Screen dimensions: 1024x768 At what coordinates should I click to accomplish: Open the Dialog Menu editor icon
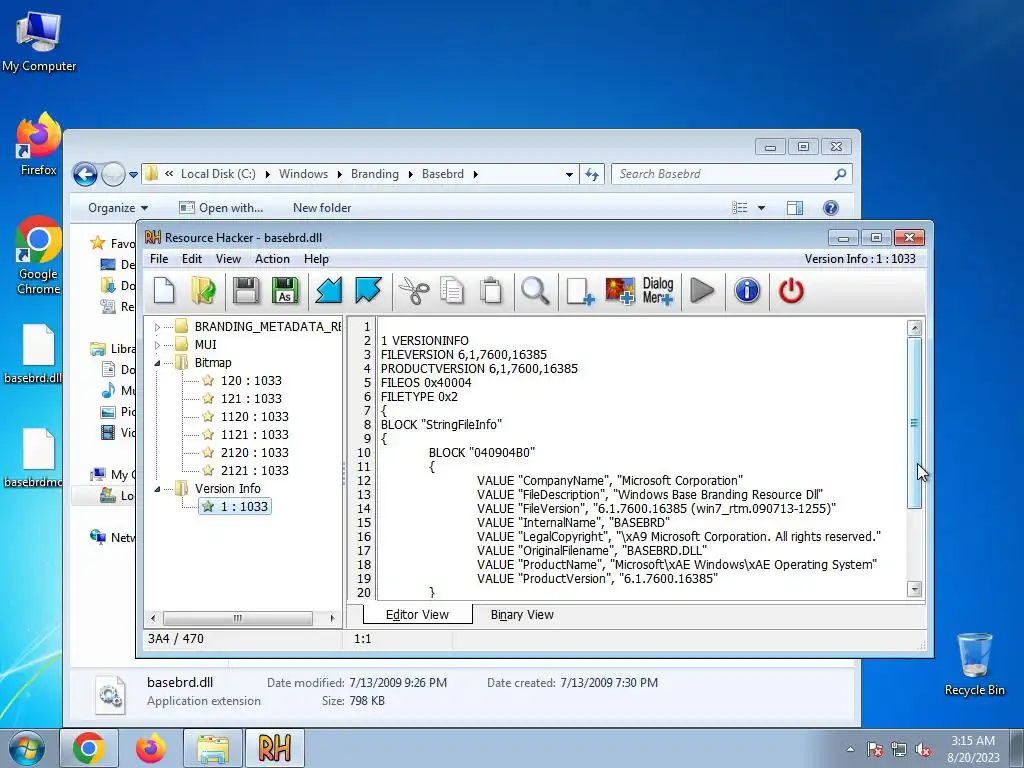[658, 291]
